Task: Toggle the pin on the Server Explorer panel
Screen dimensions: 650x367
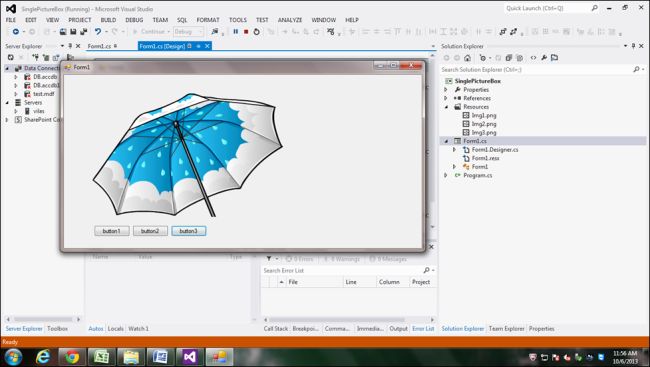Action: click(x=70, y=46)
